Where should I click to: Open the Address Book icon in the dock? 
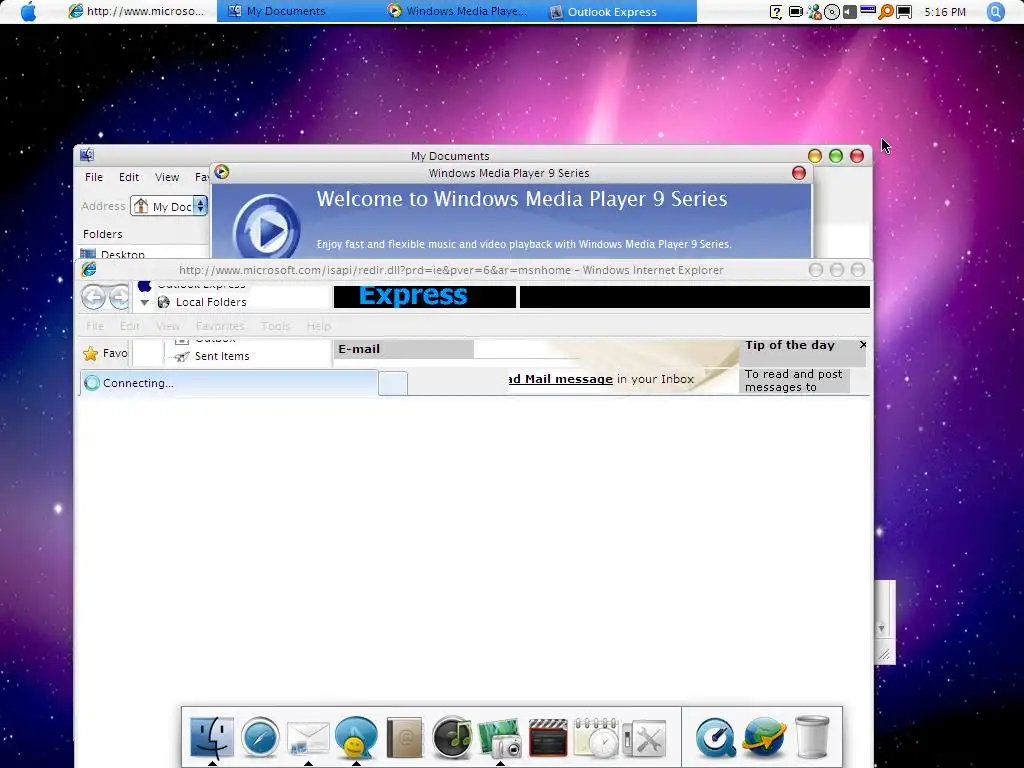(x=404, y=738)
